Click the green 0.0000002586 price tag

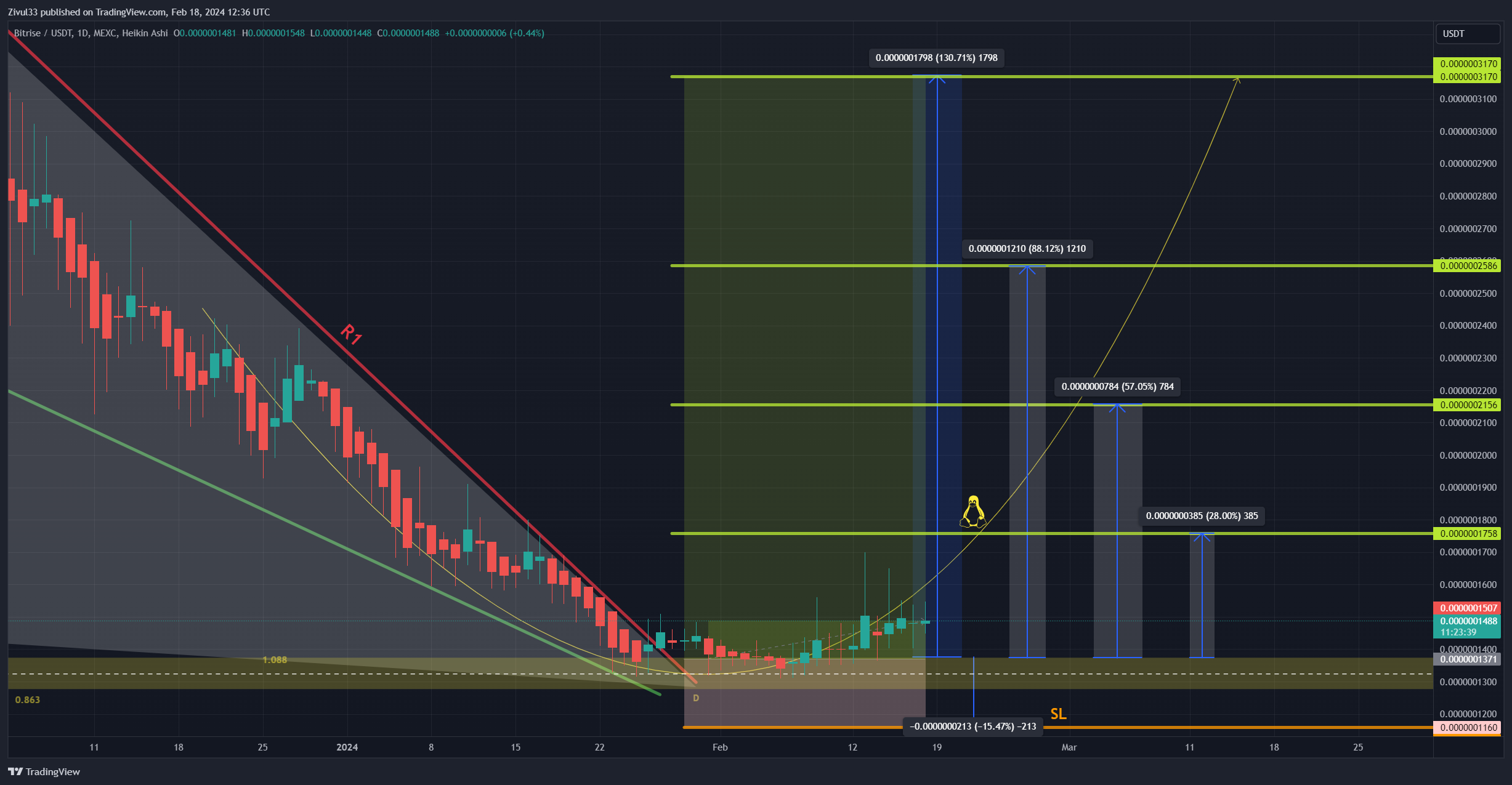1467,266
